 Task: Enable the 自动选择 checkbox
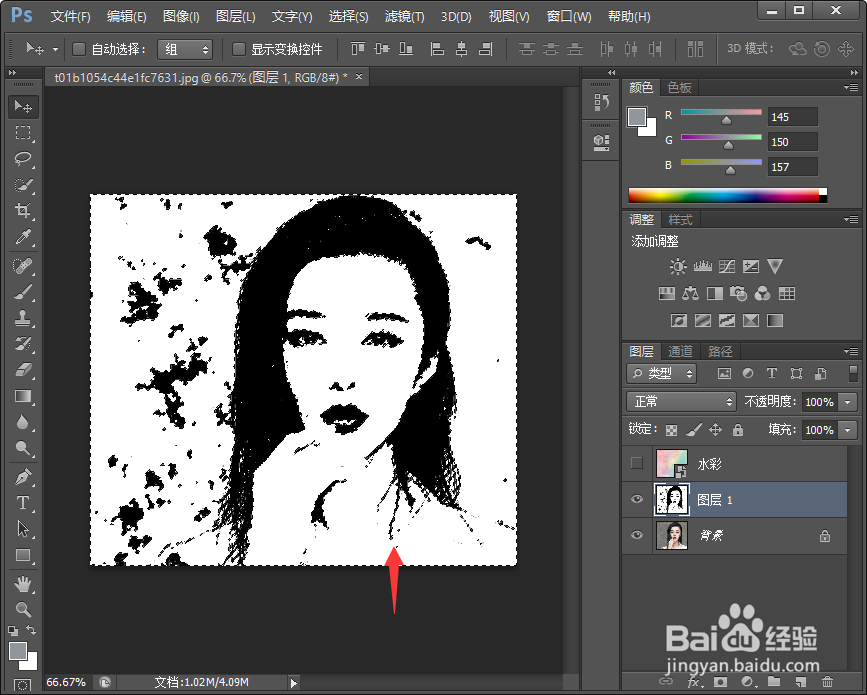point(79,50)
